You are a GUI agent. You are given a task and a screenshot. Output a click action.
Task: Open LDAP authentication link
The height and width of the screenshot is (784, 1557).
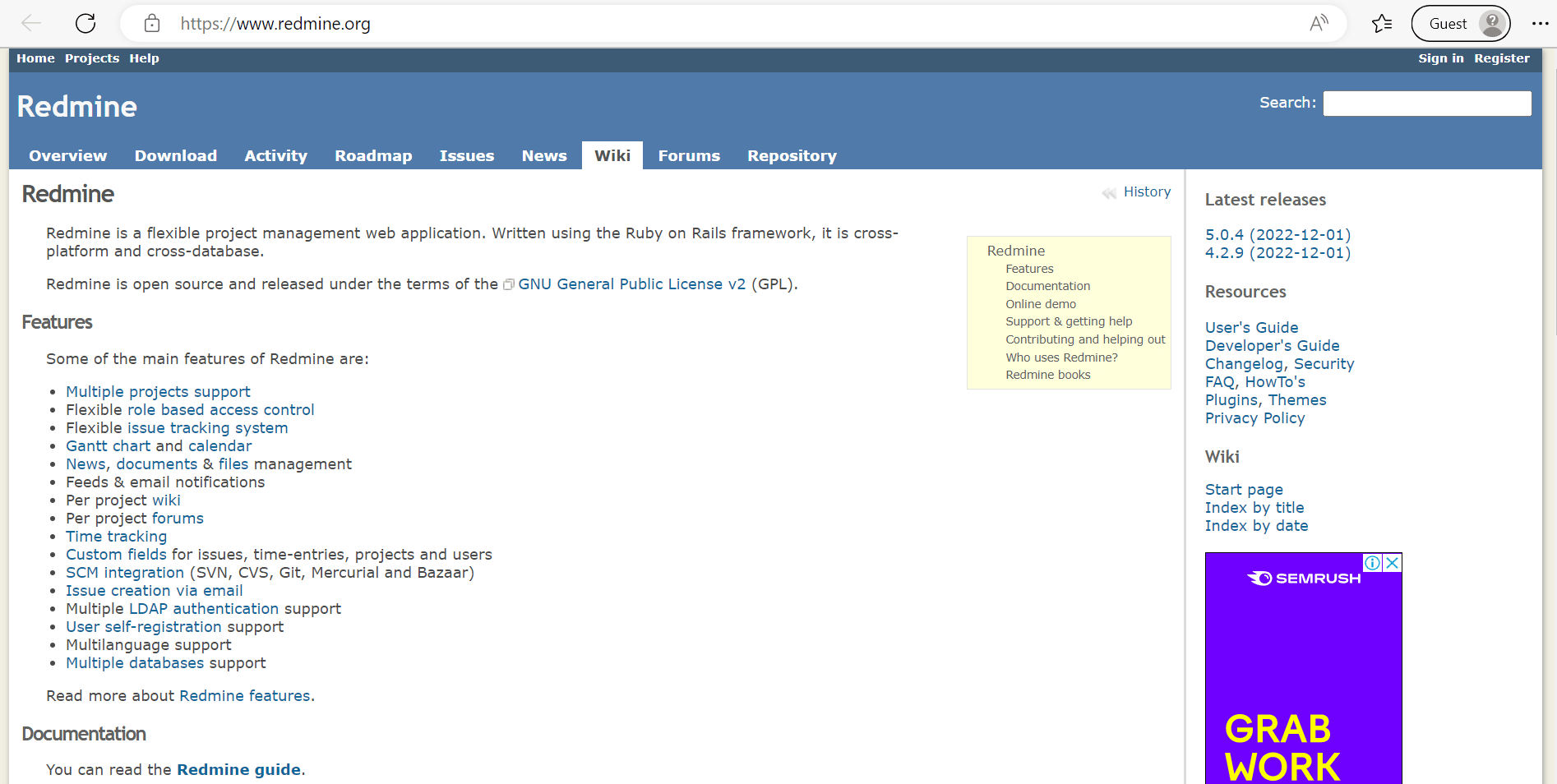point(204,609)
